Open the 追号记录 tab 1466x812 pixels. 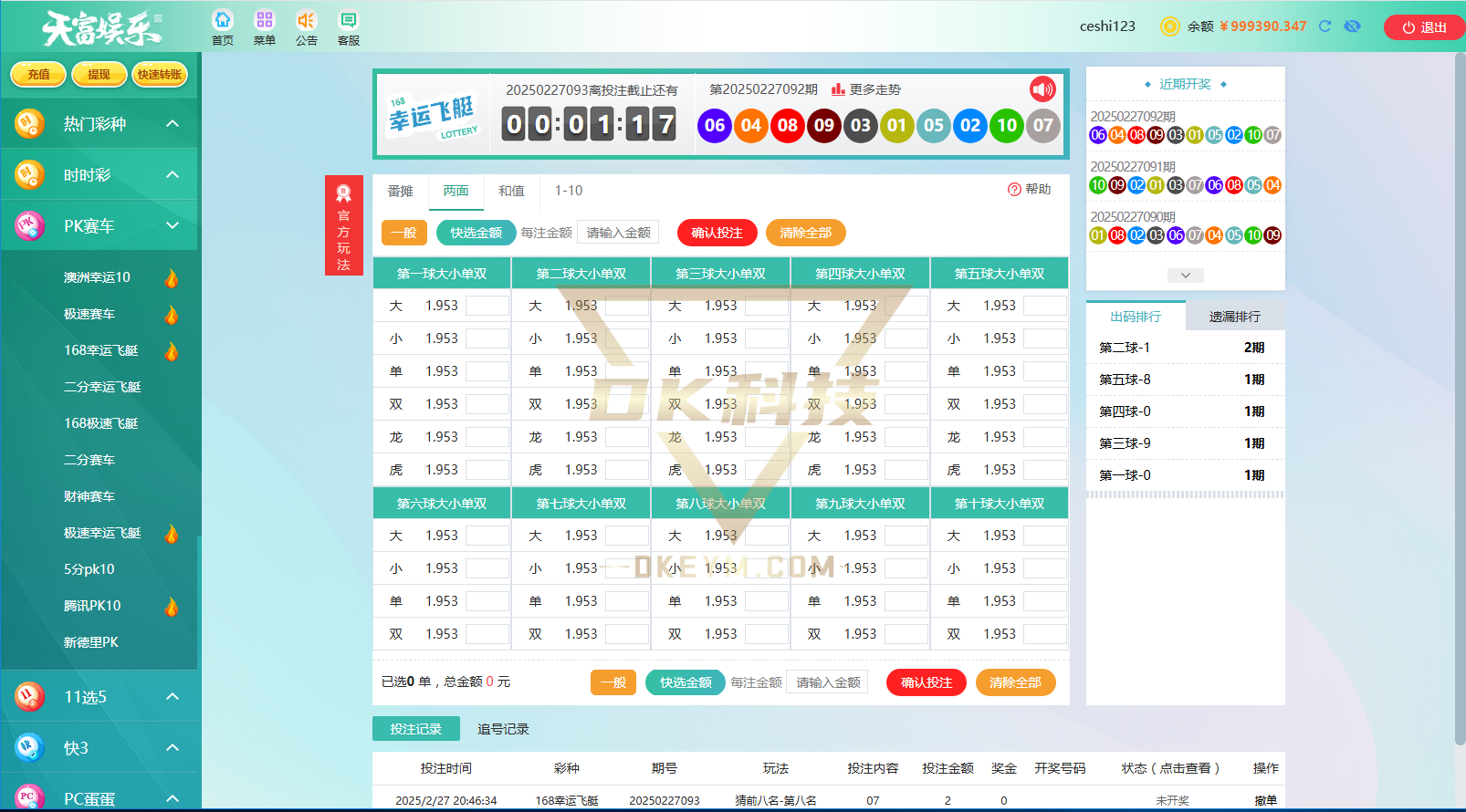[503, 729]
